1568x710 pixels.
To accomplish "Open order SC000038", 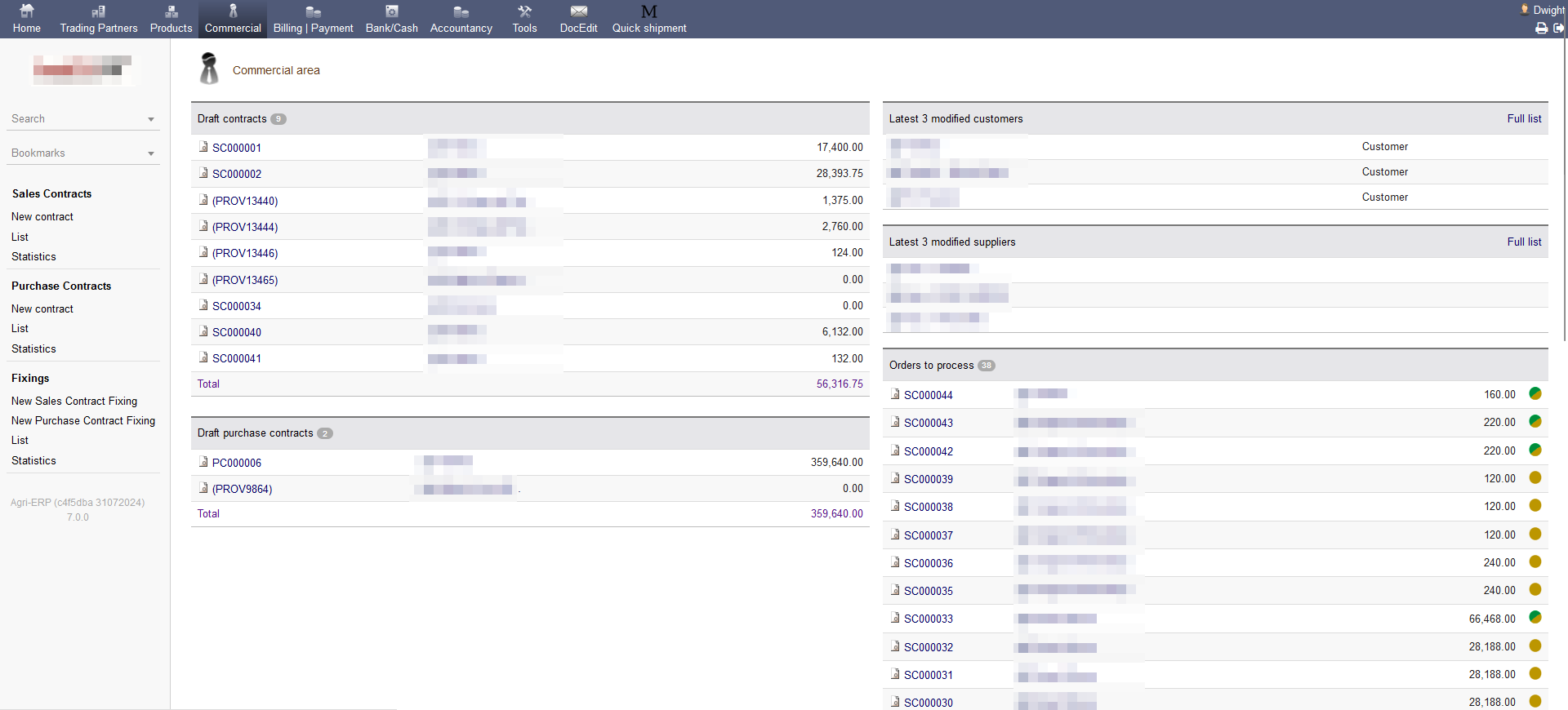I will coord(929,507).
